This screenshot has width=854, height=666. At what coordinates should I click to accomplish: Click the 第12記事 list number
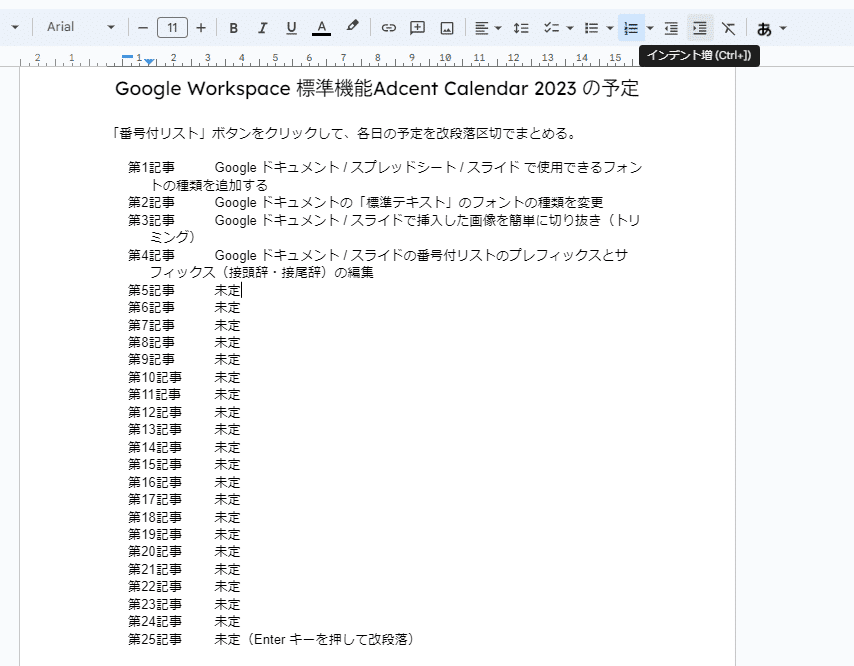coord(155,412)
